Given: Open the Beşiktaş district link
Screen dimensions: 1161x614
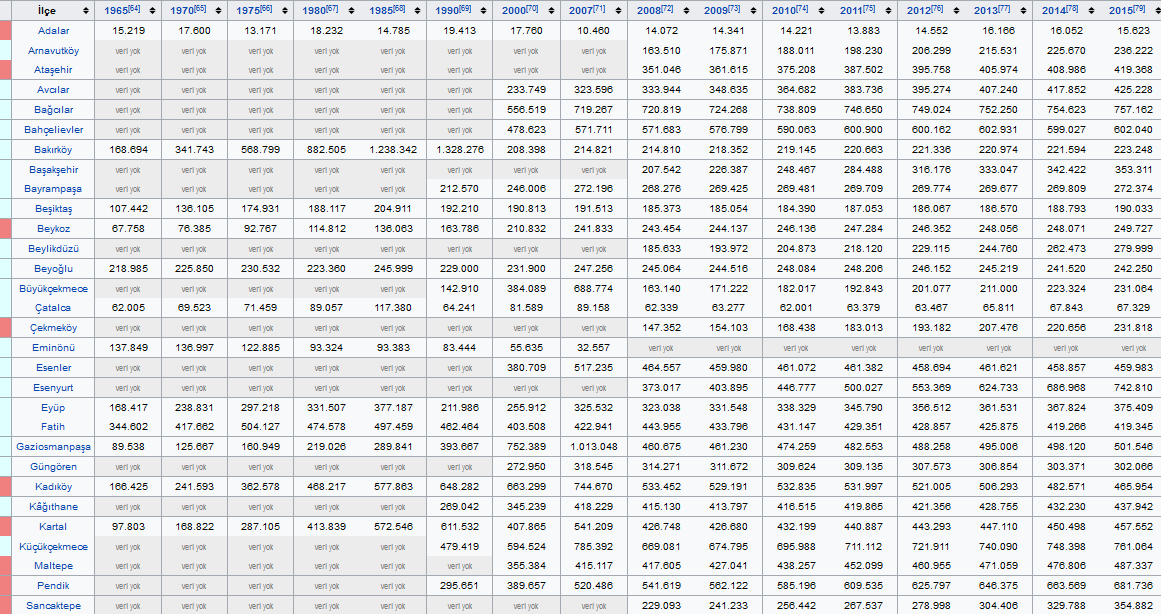Looking at the screenshot, I should point(55,208).
